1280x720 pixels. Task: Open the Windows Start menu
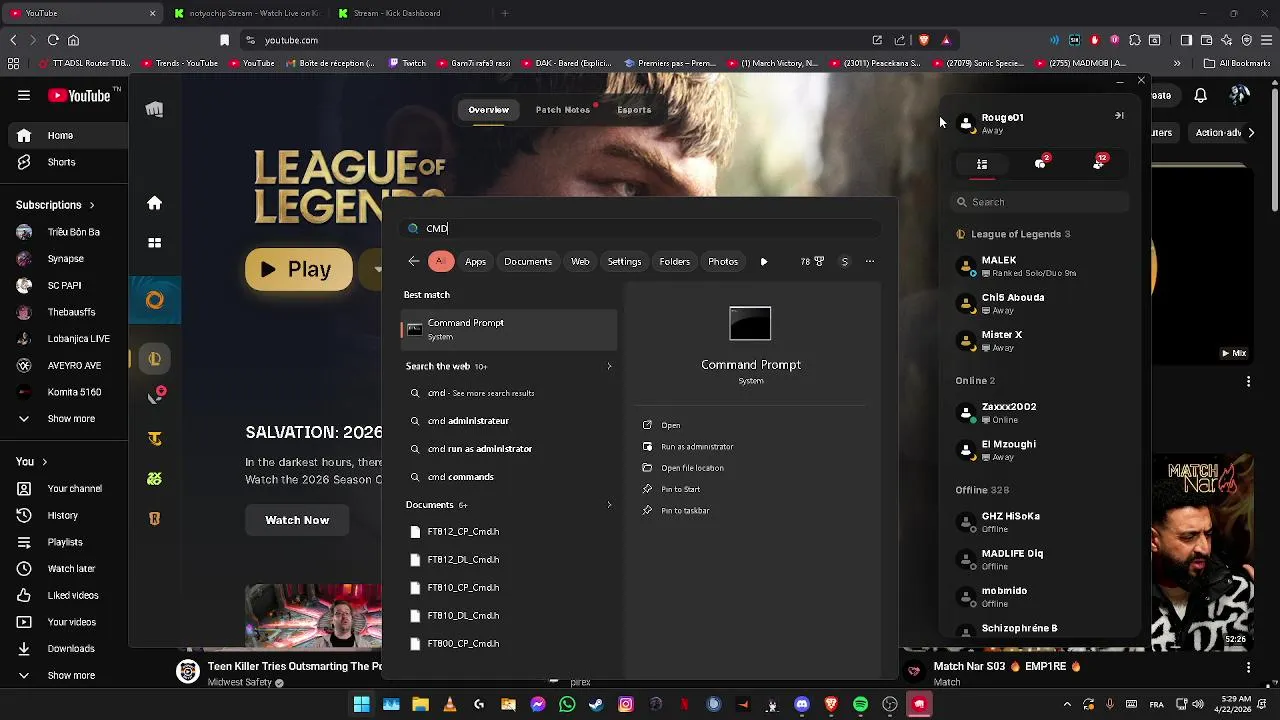coord(362,704)
